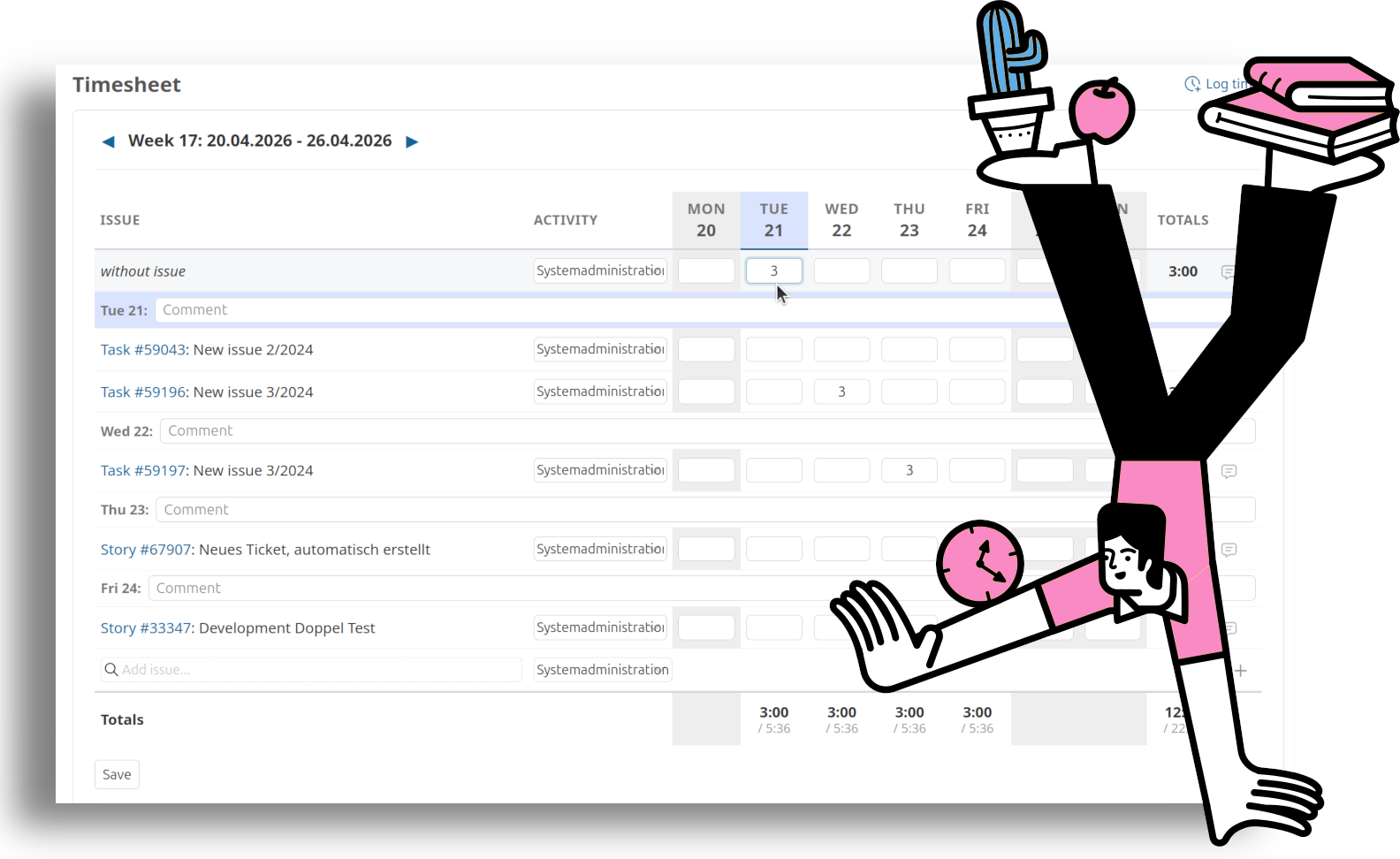This screenshot has width=1400, height=859.
Task: Open the activity dropdown for Task #59043
Action: point(600,349)
